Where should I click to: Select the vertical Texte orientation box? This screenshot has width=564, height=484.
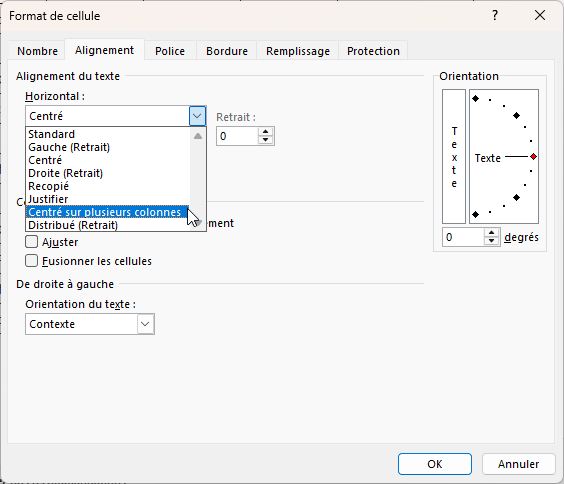(454, 156)
